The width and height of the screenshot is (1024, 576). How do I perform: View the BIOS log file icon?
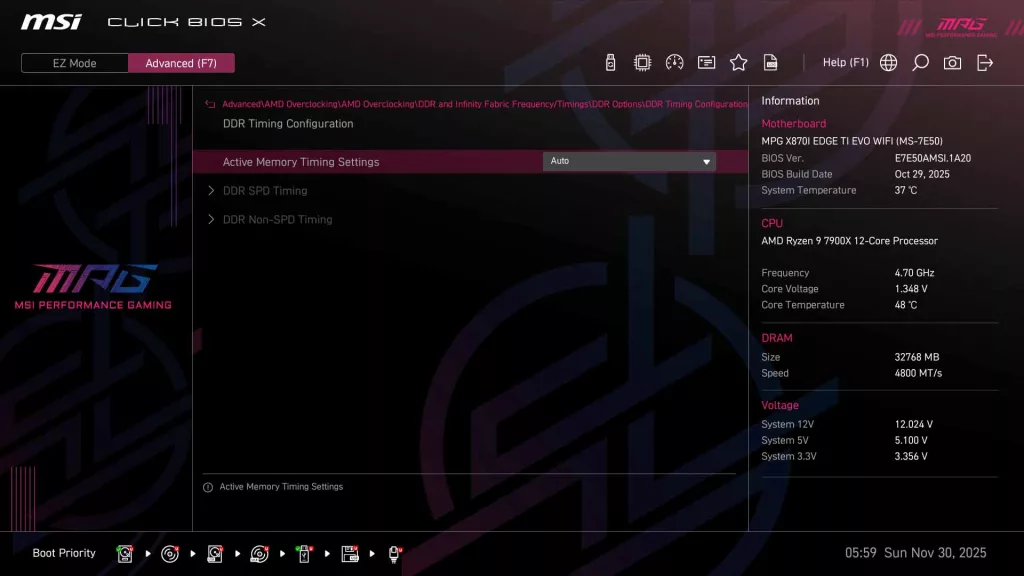770,62
